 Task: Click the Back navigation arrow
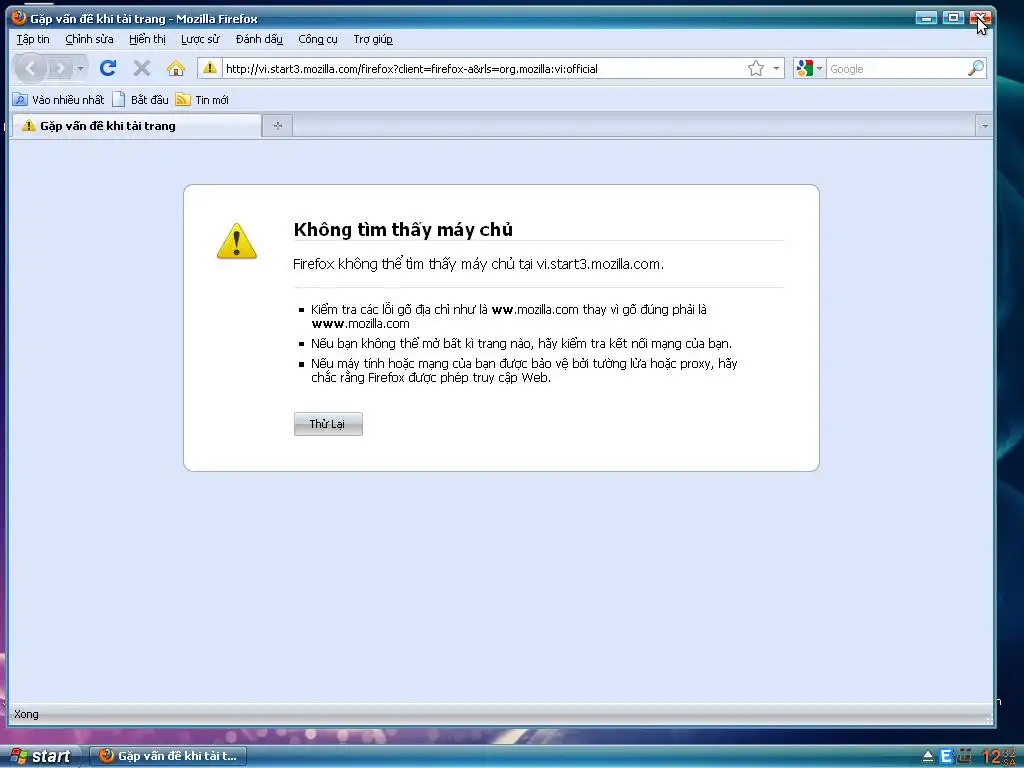[30, 68]
